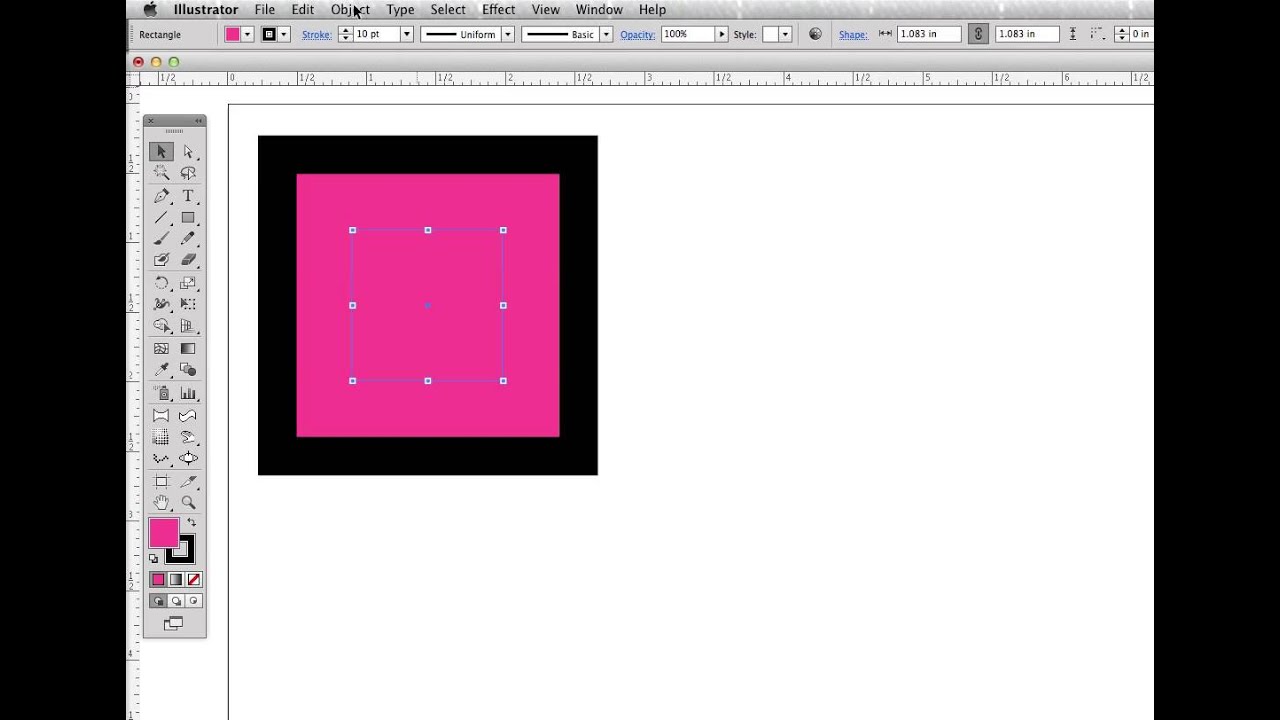This screenshot has width=1280, height=720.
Task: Open stroke weight dropdown next to 10 pt
Action: pyautogui.click(x=406, y=34)
